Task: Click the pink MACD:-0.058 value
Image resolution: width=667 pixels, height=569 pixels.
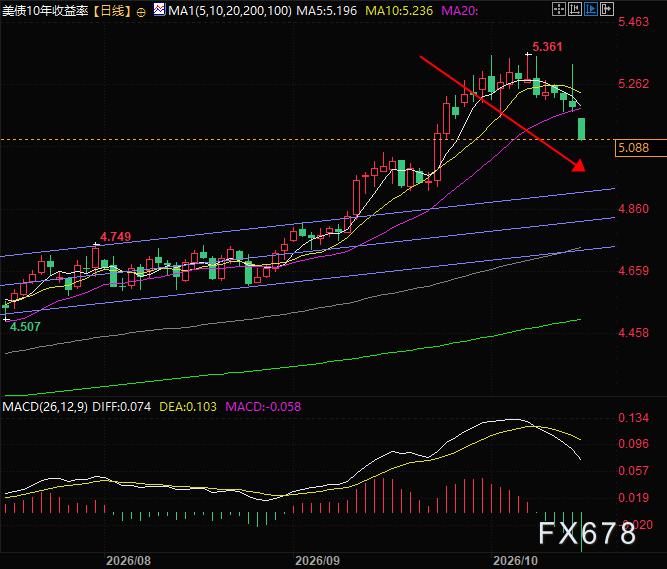Action: tap(263, 407)
